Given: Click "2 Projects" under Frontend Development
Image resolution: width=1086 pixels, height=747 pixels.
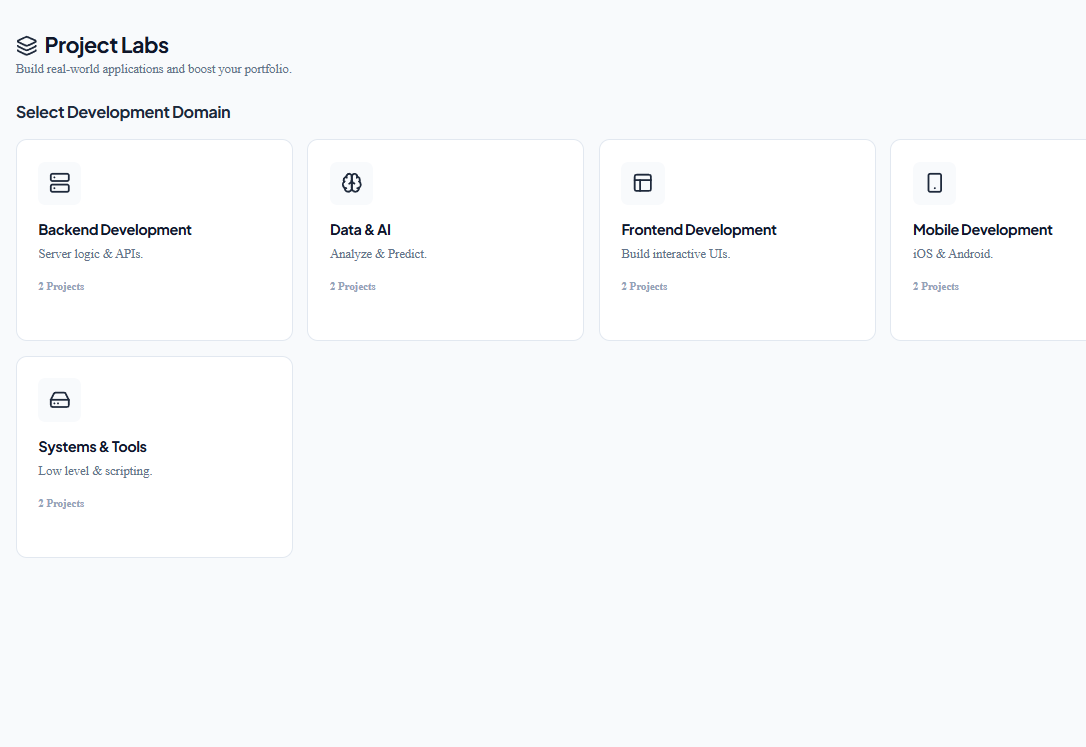Looking at the screenshot, I should (x=644, y=287).
